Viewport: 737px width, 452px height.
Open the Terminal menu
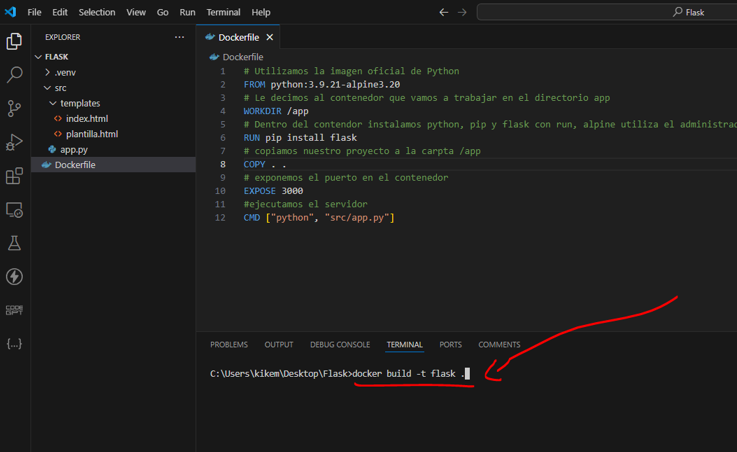(223, 12)
